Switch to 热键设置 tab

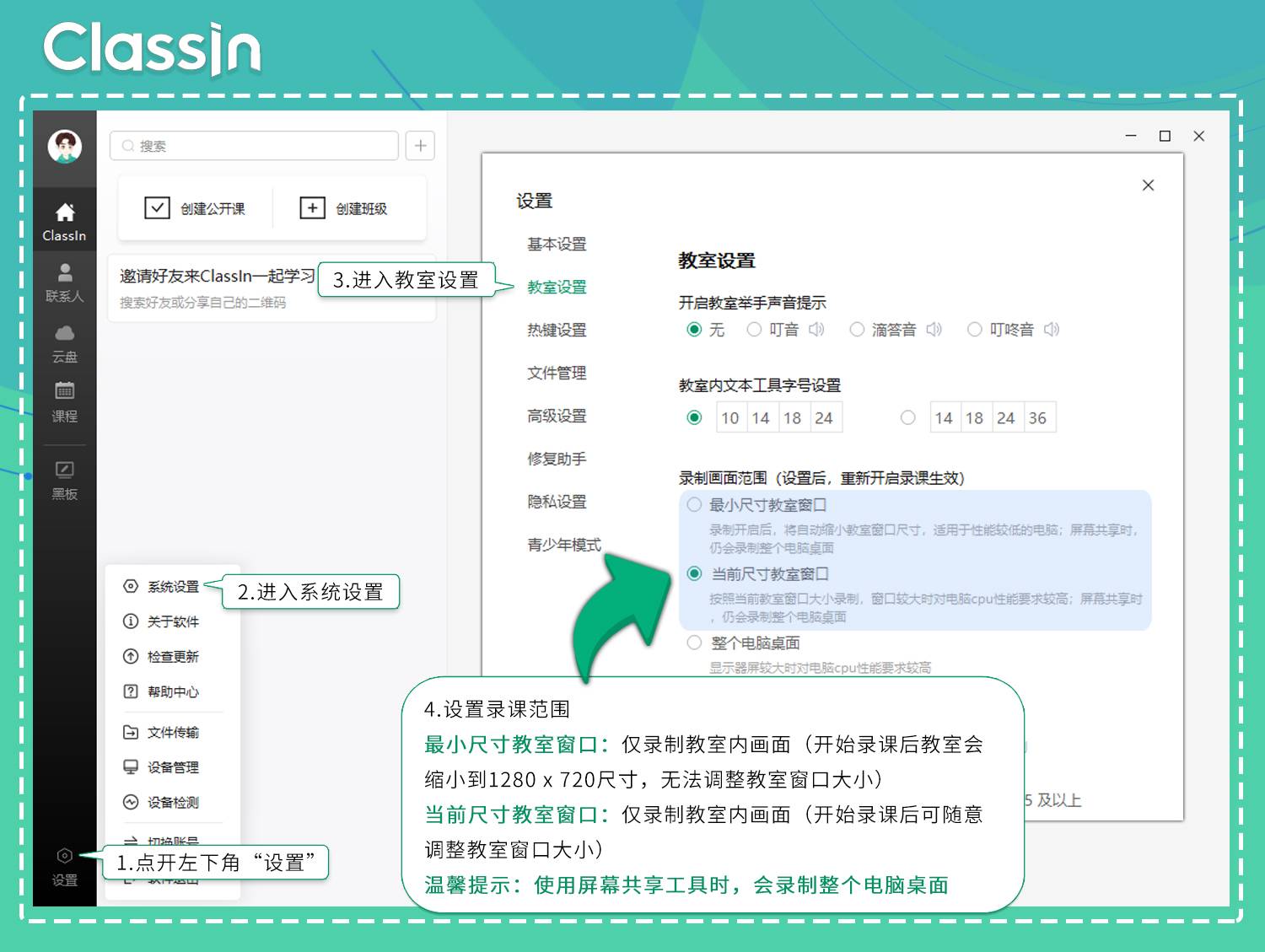(x=557, y=330)
